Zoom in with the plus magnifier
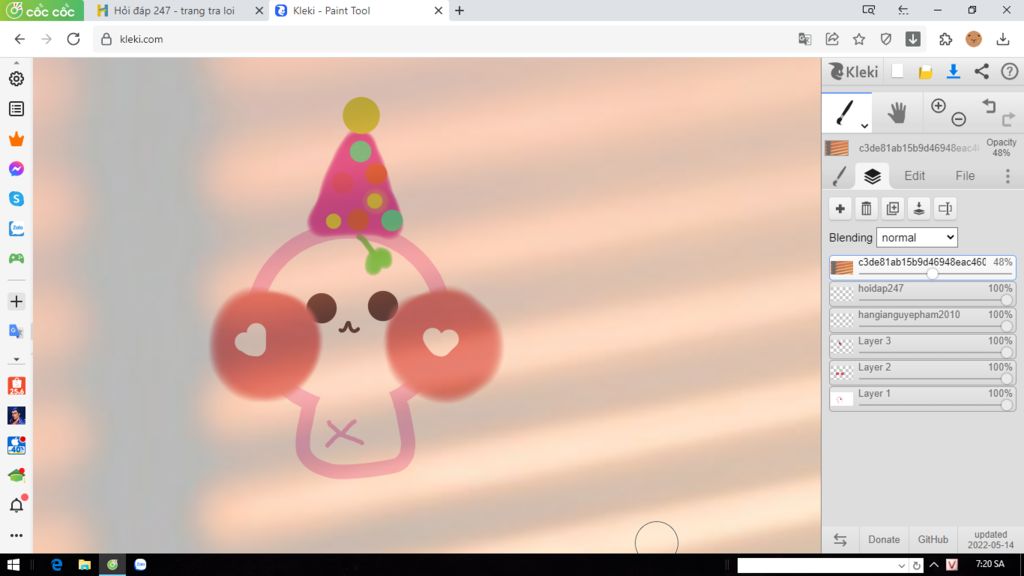 938,106
